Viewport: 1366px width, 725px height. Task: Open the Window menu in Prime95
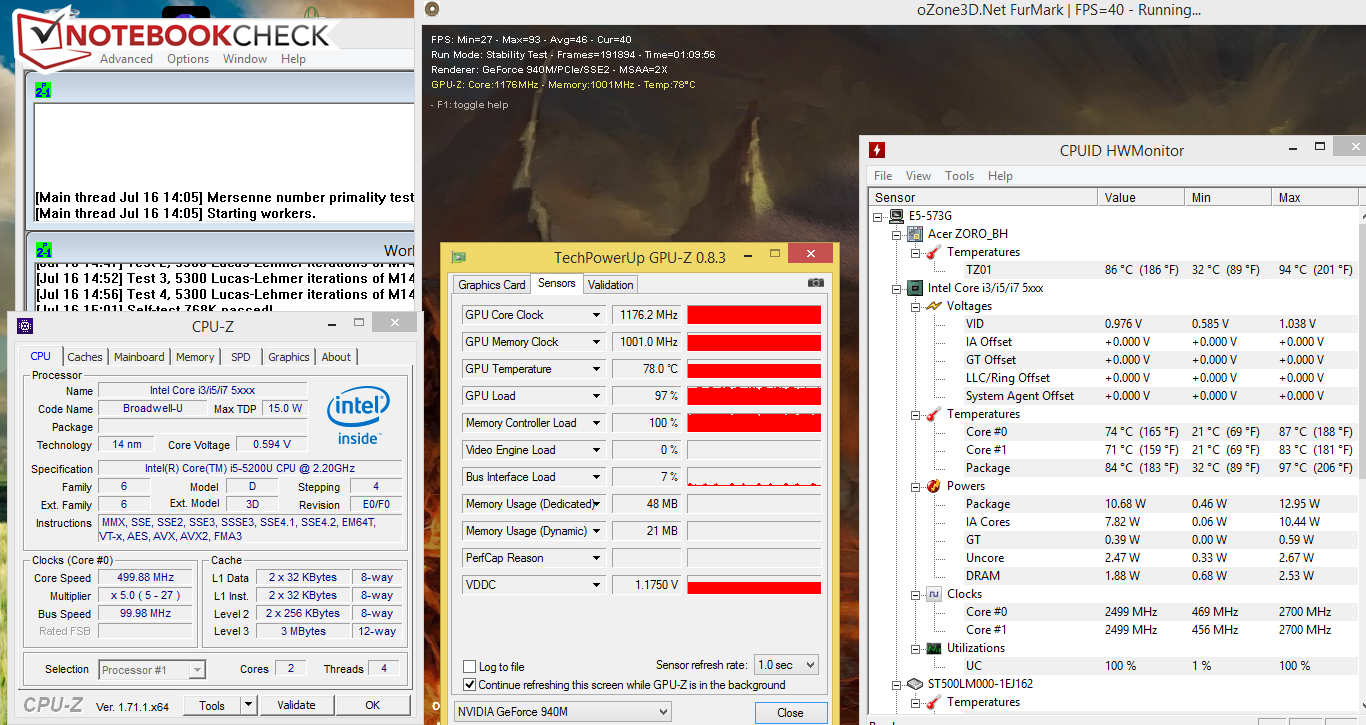(245, 59)
